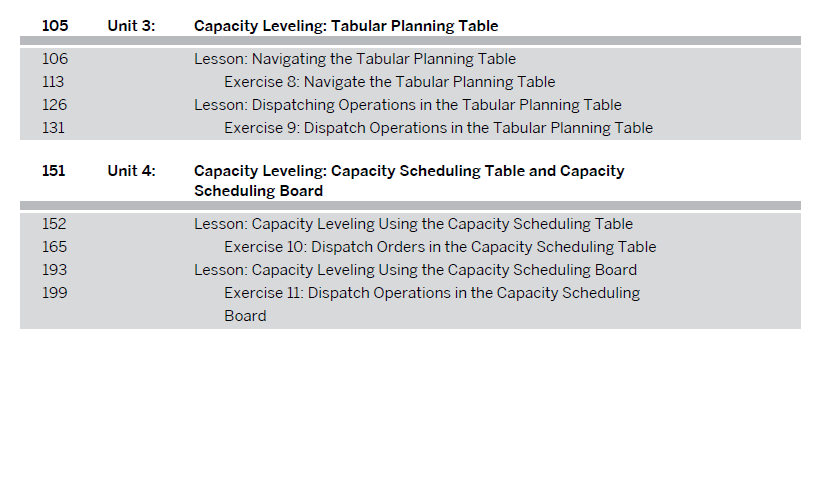Click page number 106
This screenshot has width=821, height=483.
(55, 59)
